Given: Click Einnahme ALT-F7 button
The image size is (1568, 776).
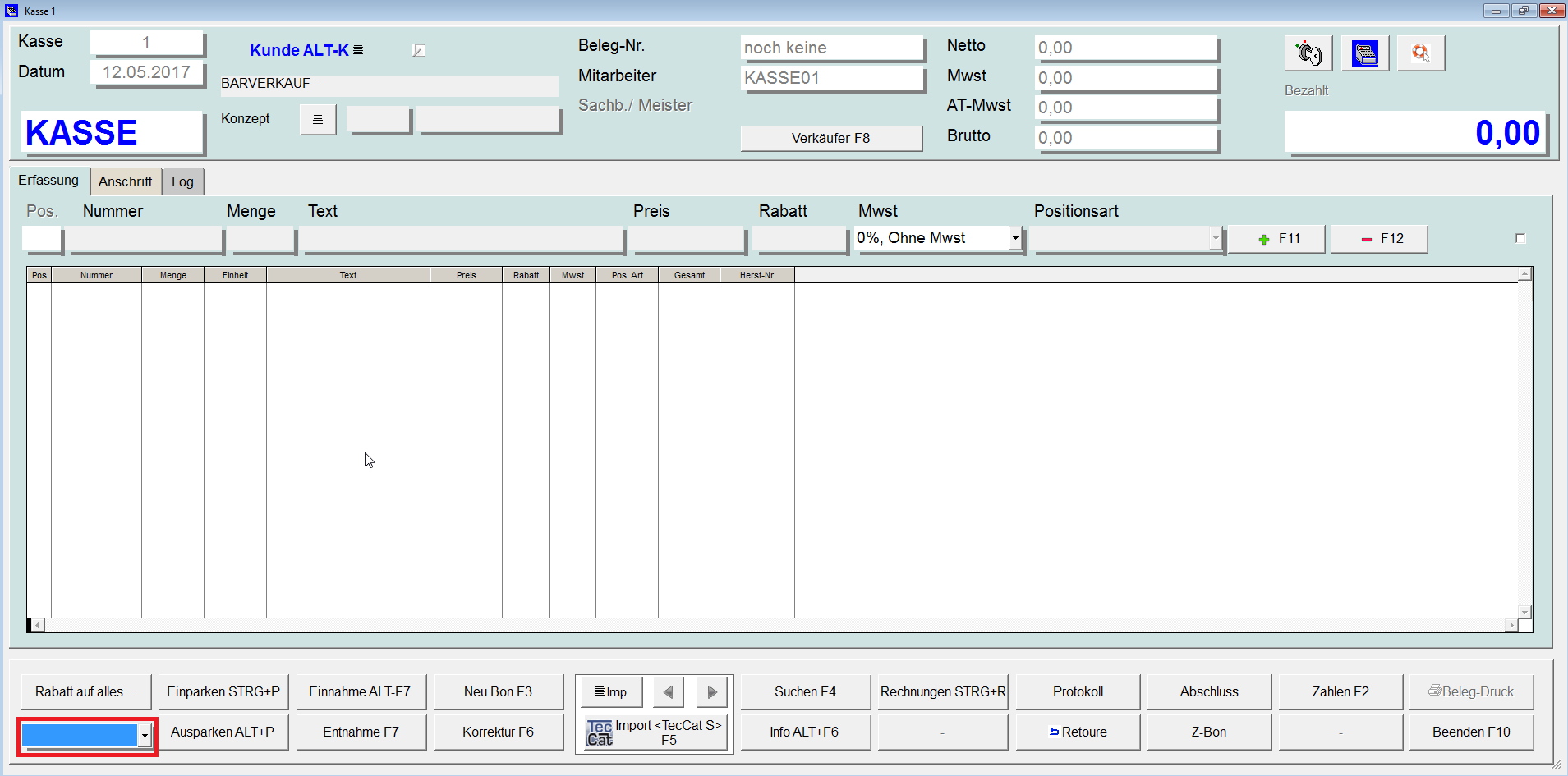Looking at the screenshot, I should [x=361, y=692].
